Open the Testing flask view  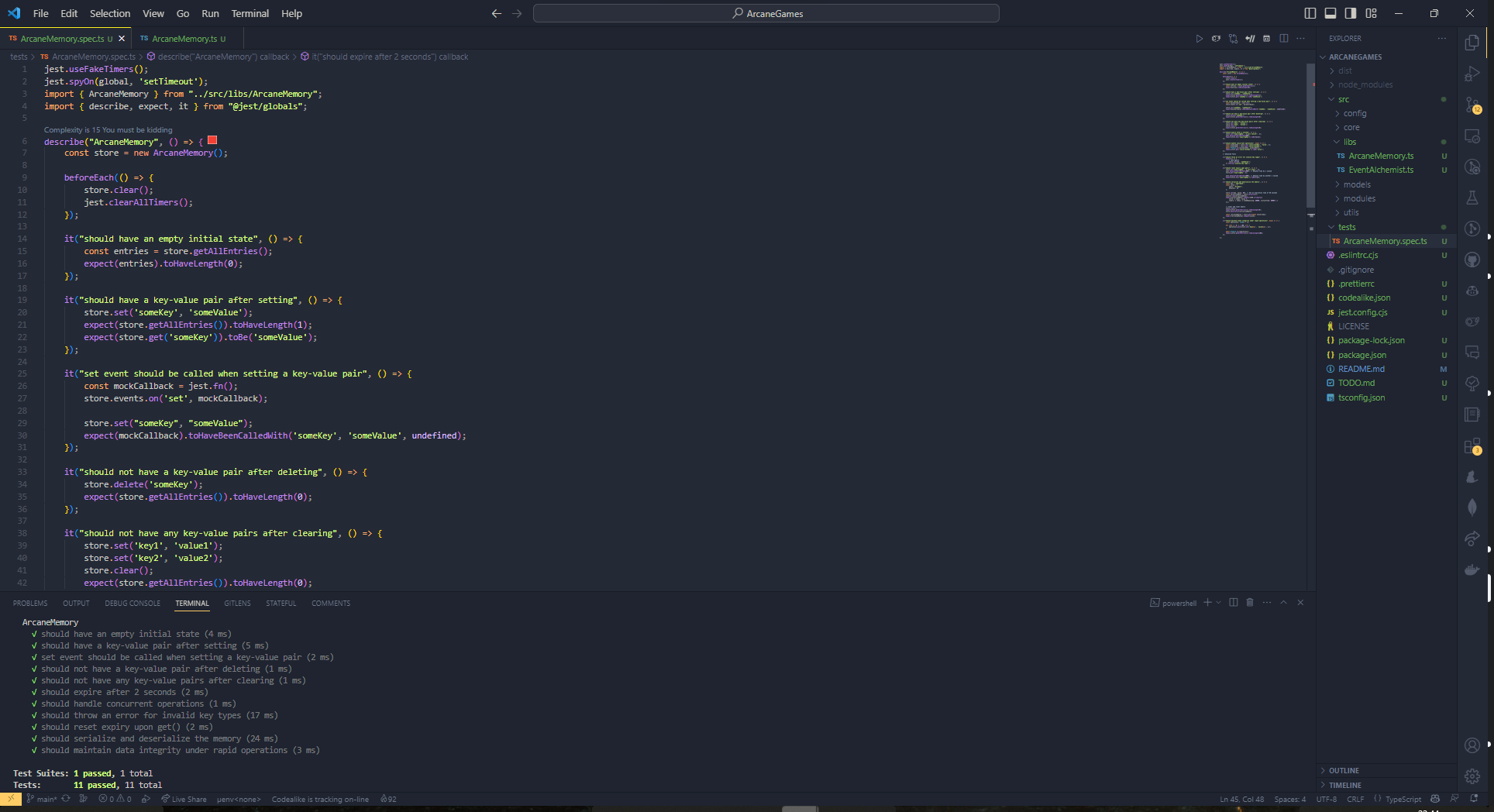(x=1472, y=198)
